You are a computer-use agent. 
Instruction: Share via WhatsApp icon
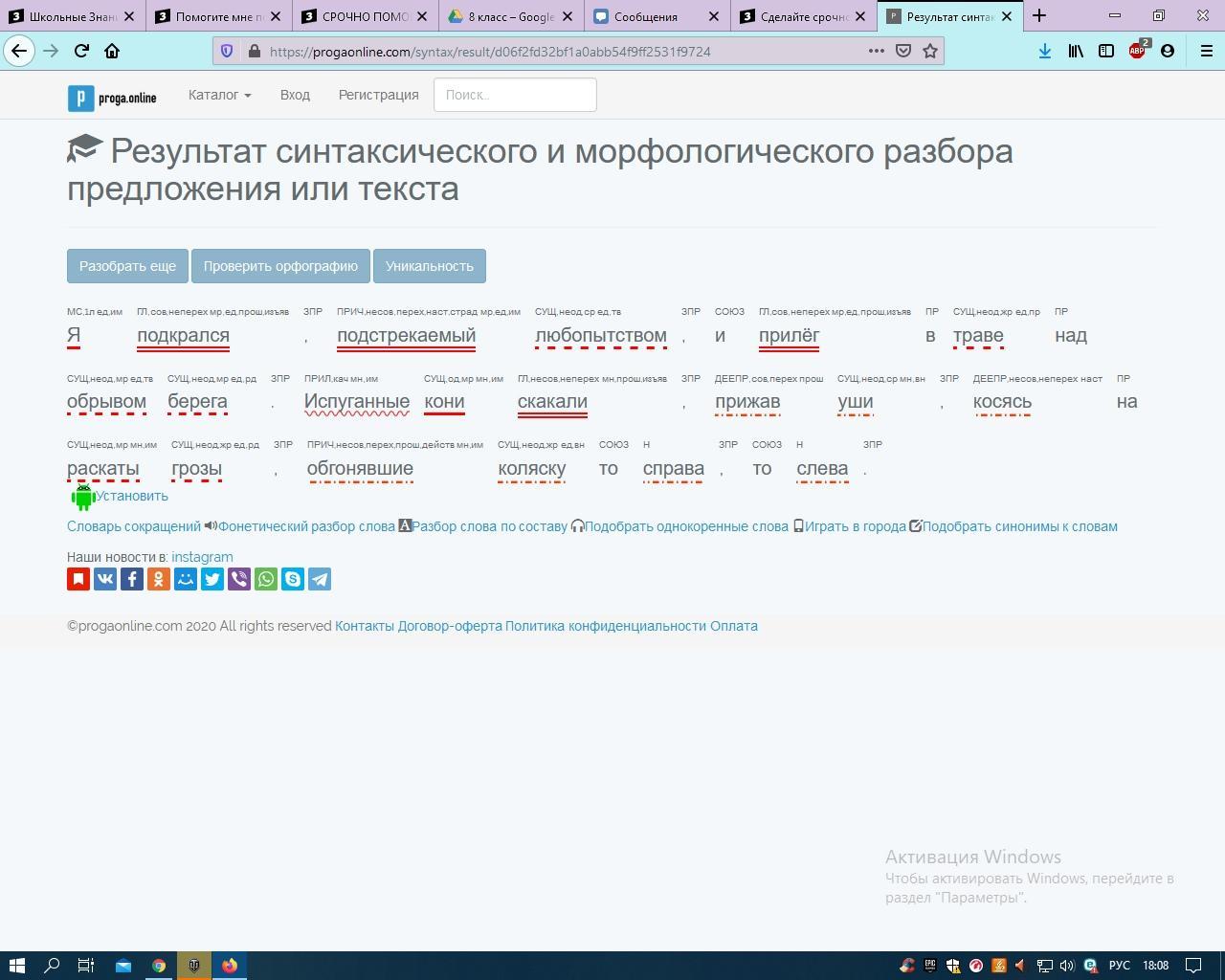pos(266,579)
